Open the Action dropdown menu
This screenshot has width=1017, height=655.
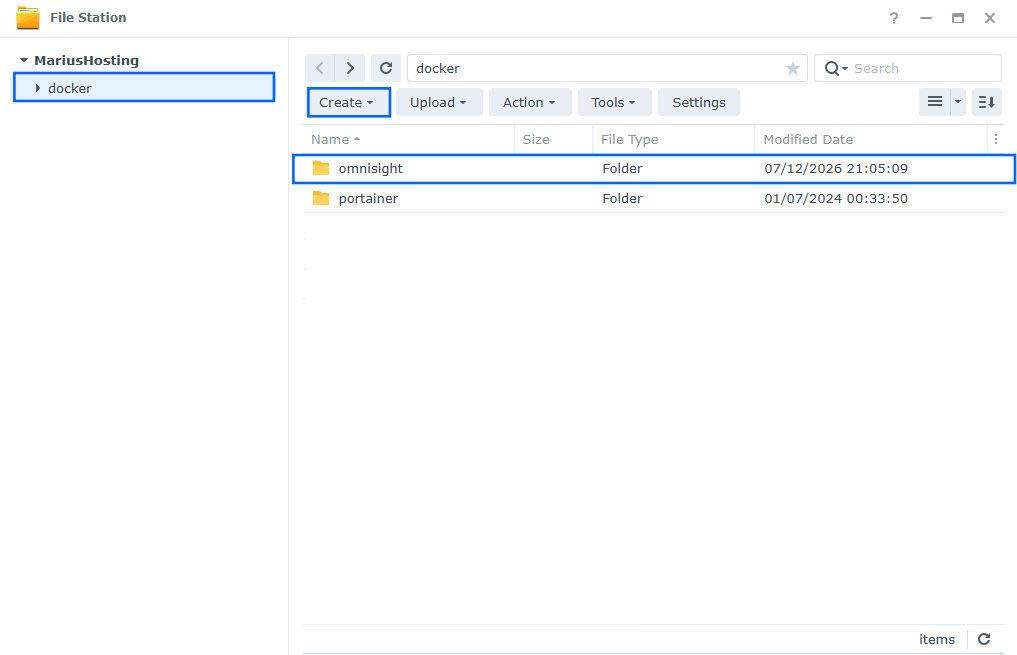coord(530,102)
